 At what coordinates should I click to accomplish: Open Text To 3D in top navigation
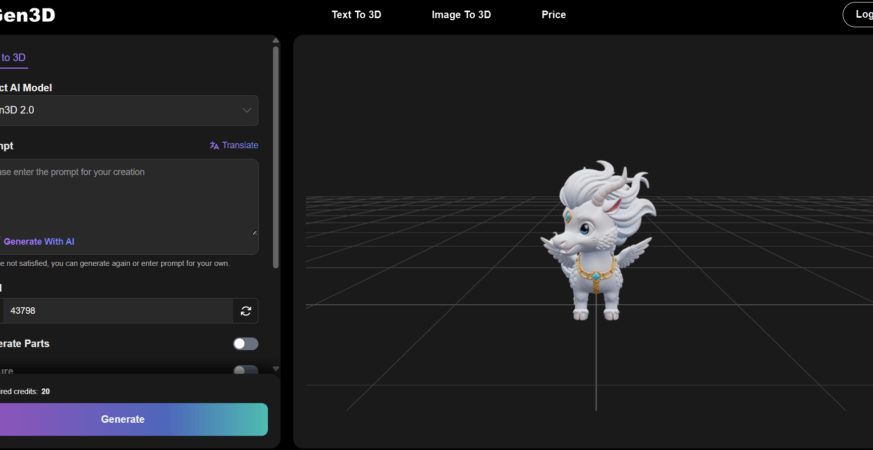point(356,15)
